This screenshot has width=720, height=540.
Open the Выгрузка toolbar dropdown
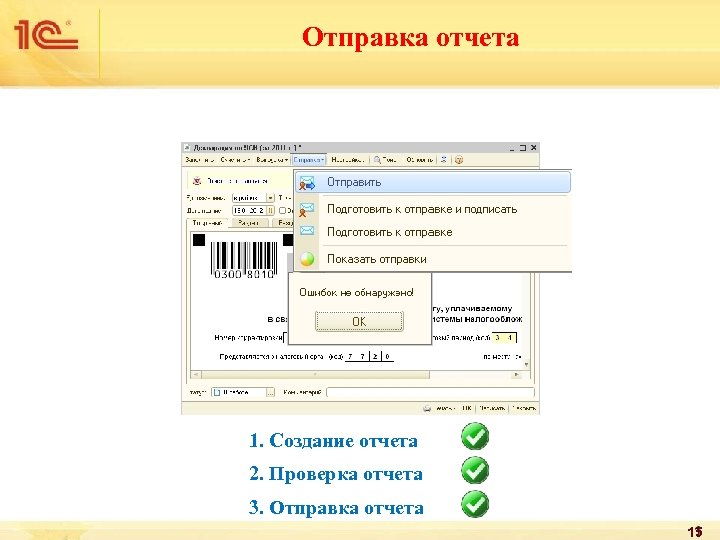[x=272, y=160]
